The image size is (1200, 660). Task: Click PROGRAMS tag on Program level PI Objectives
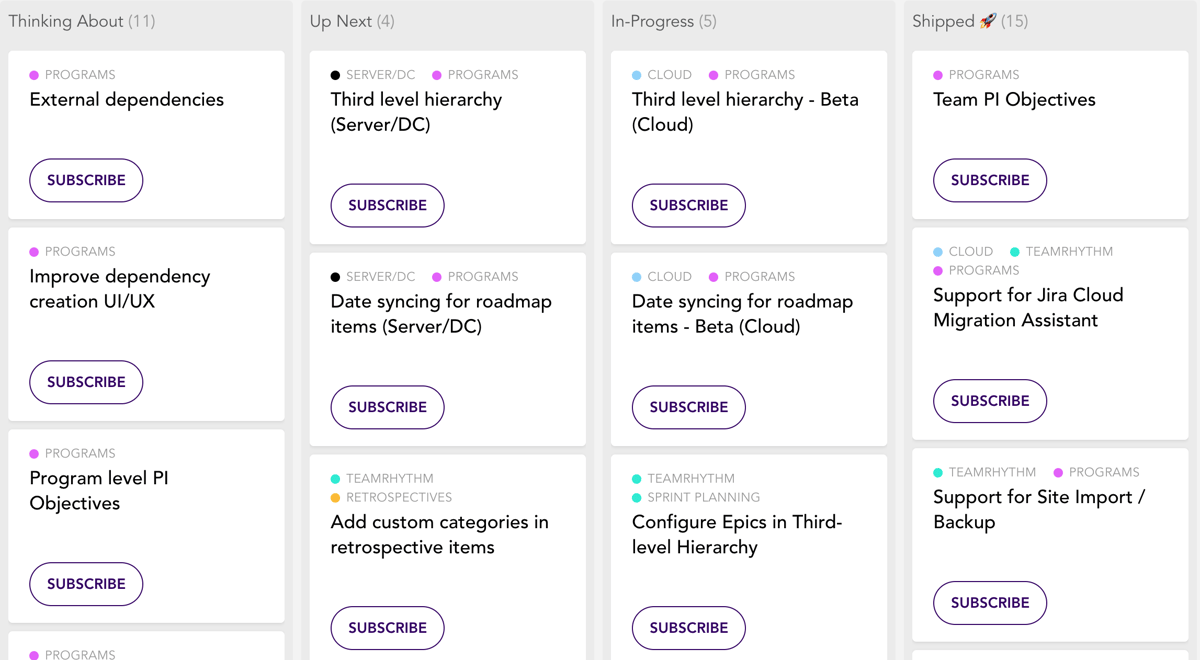coord(72,454)
